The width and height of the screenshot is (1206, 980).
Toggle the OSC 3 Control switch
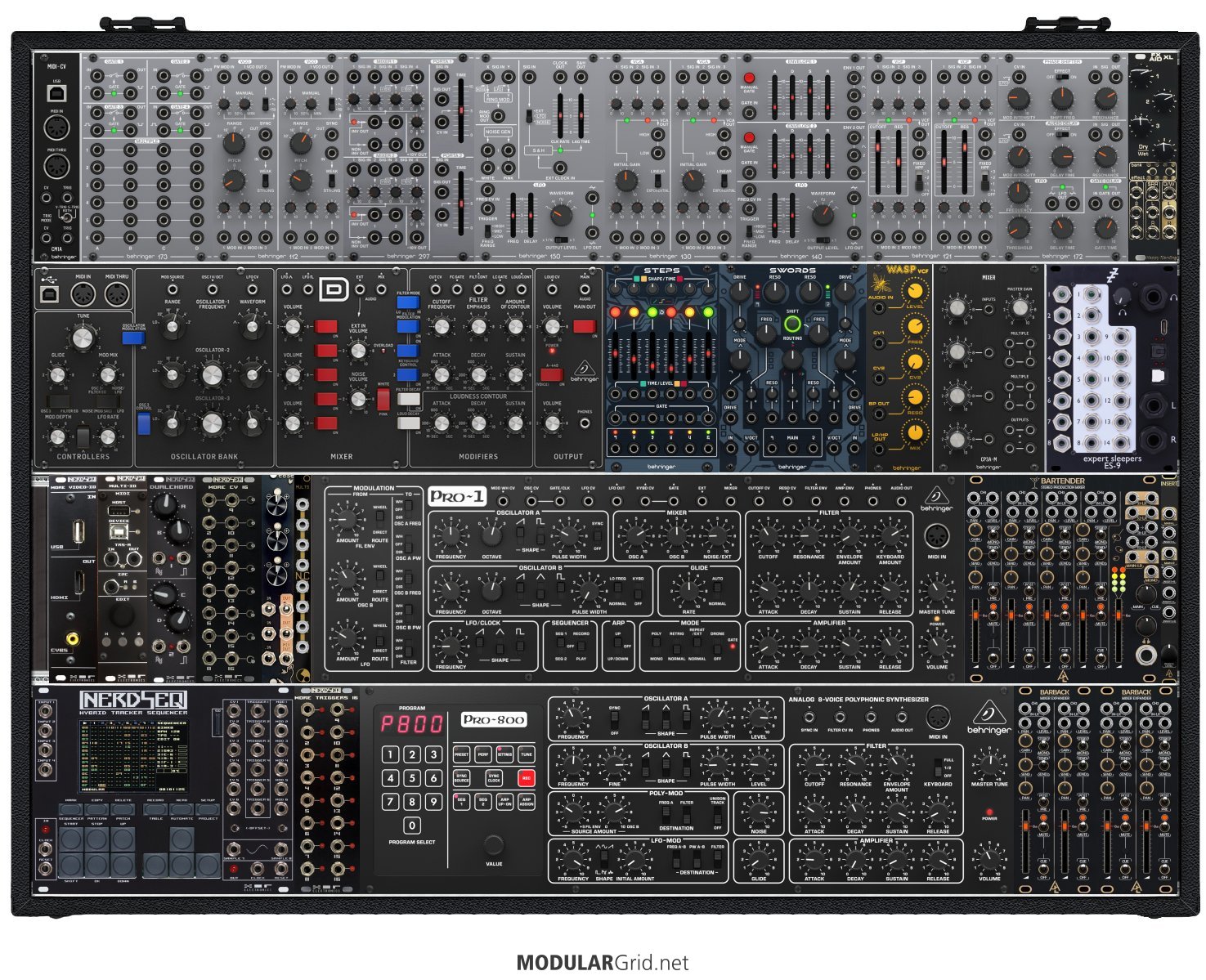[144, 422]
